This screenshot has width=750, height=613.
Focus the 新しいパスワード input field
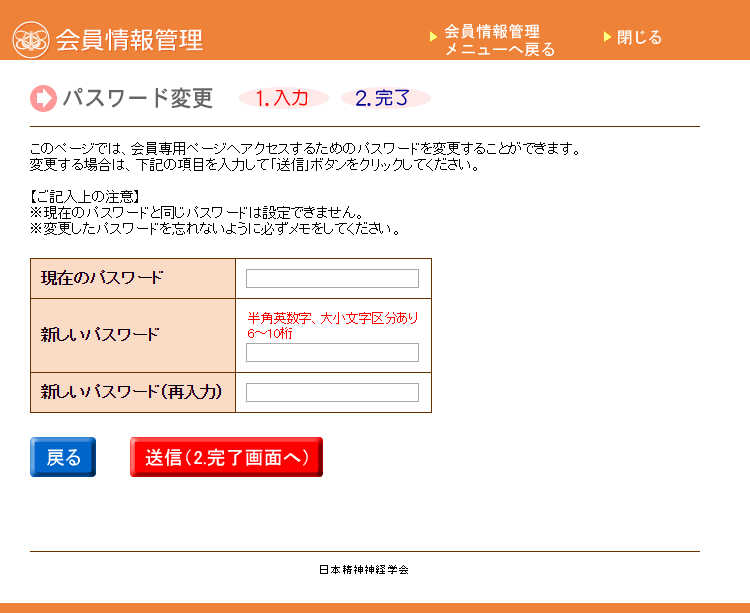[x=332, y=352]
